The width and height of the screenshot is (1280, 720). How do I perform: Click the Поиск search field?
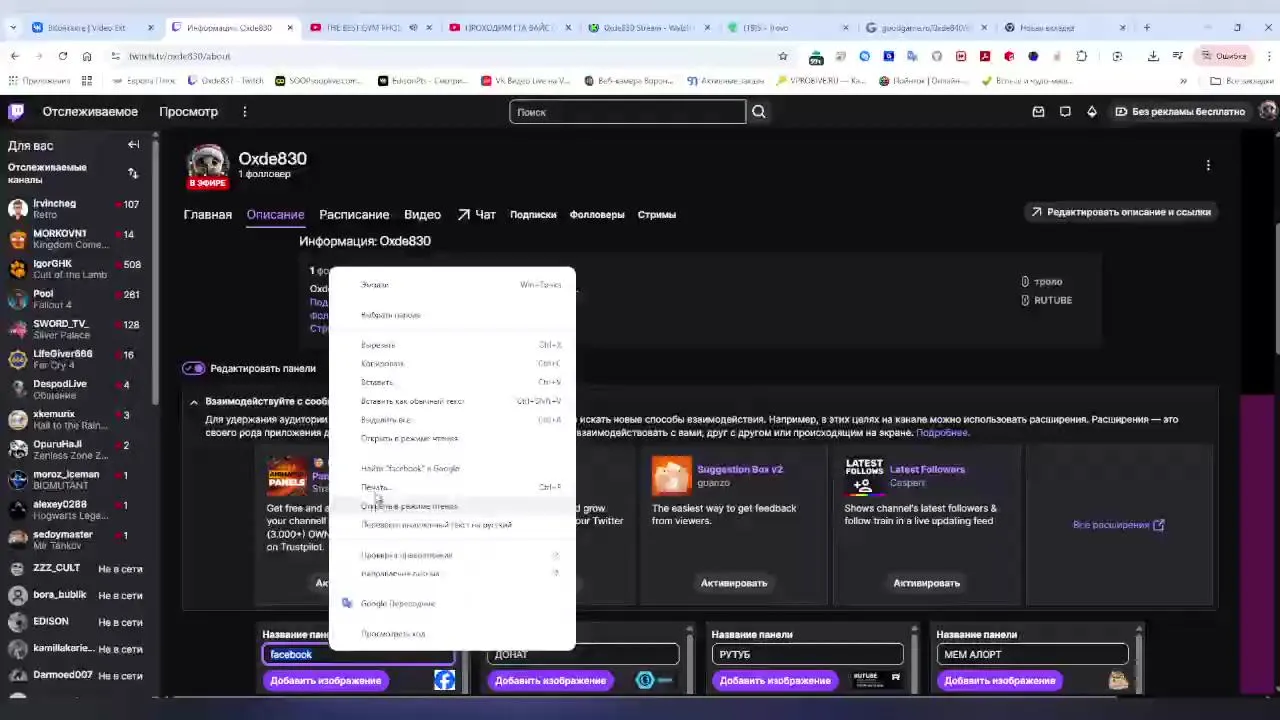tap(627, 112)
